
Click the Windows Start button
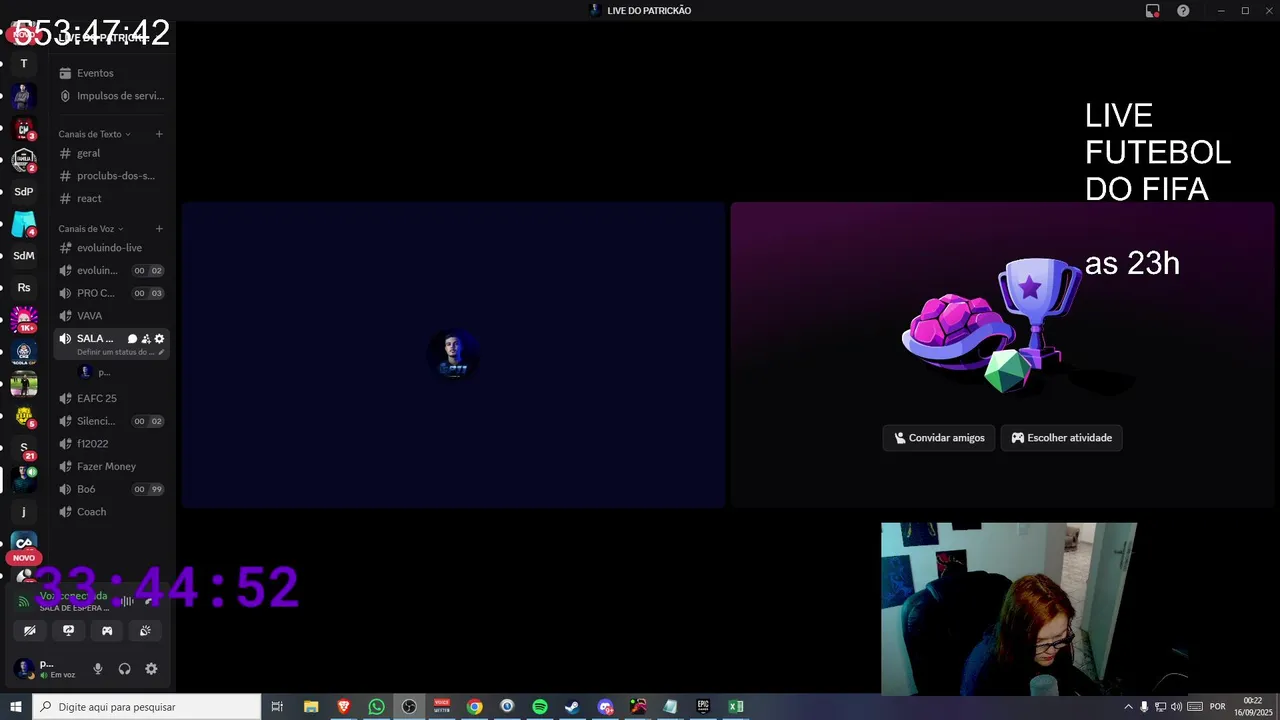pos(15,707)
